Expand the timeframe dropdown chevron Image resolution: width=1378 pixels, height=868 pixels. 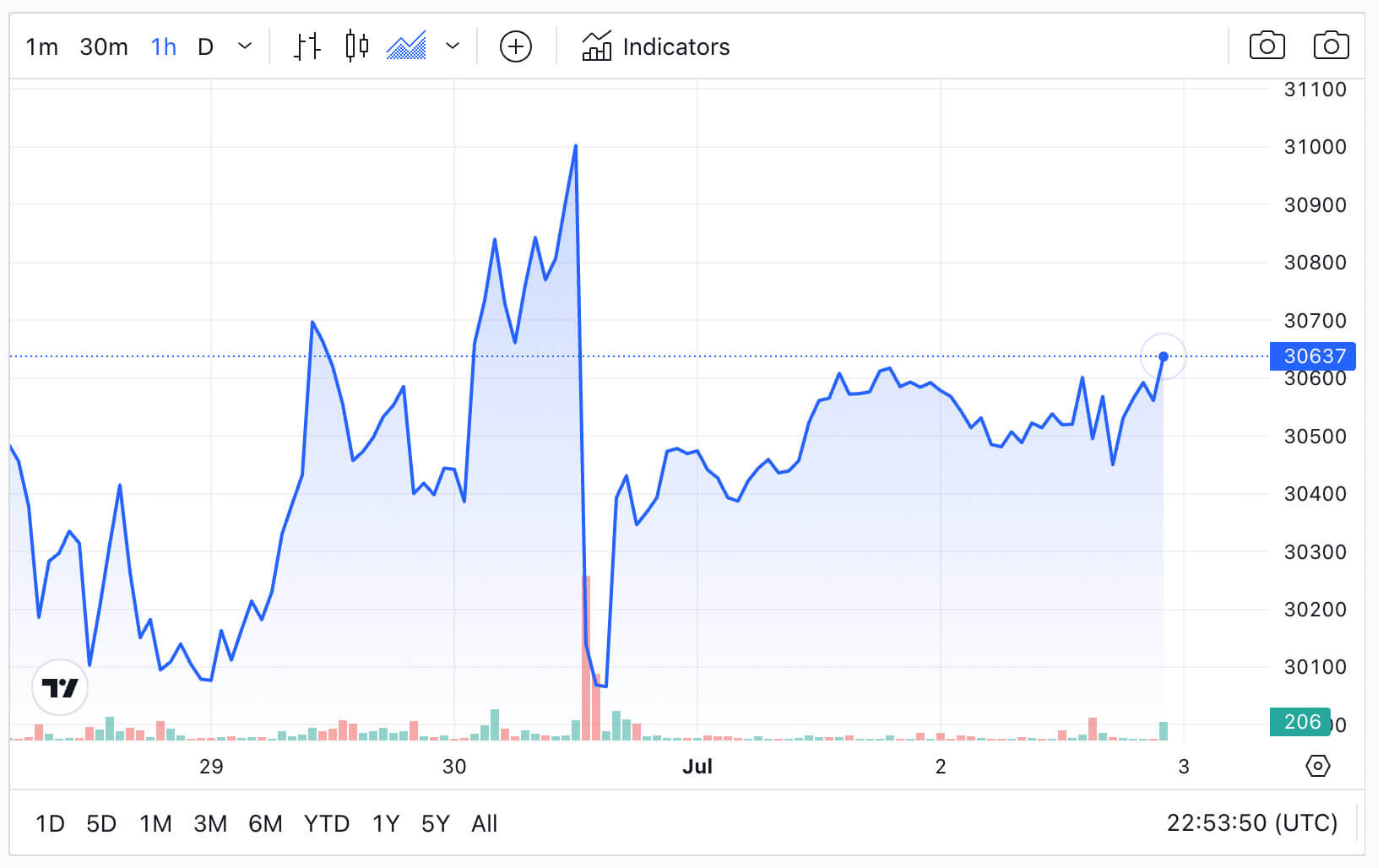click(244, 46)
